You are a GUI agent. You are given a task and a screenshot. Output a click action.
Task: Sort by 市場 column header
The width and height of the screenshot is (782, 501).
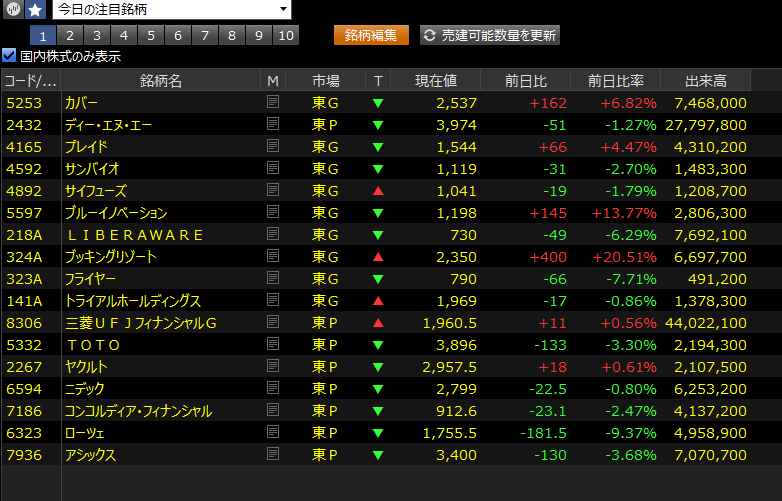click(326, 80)
